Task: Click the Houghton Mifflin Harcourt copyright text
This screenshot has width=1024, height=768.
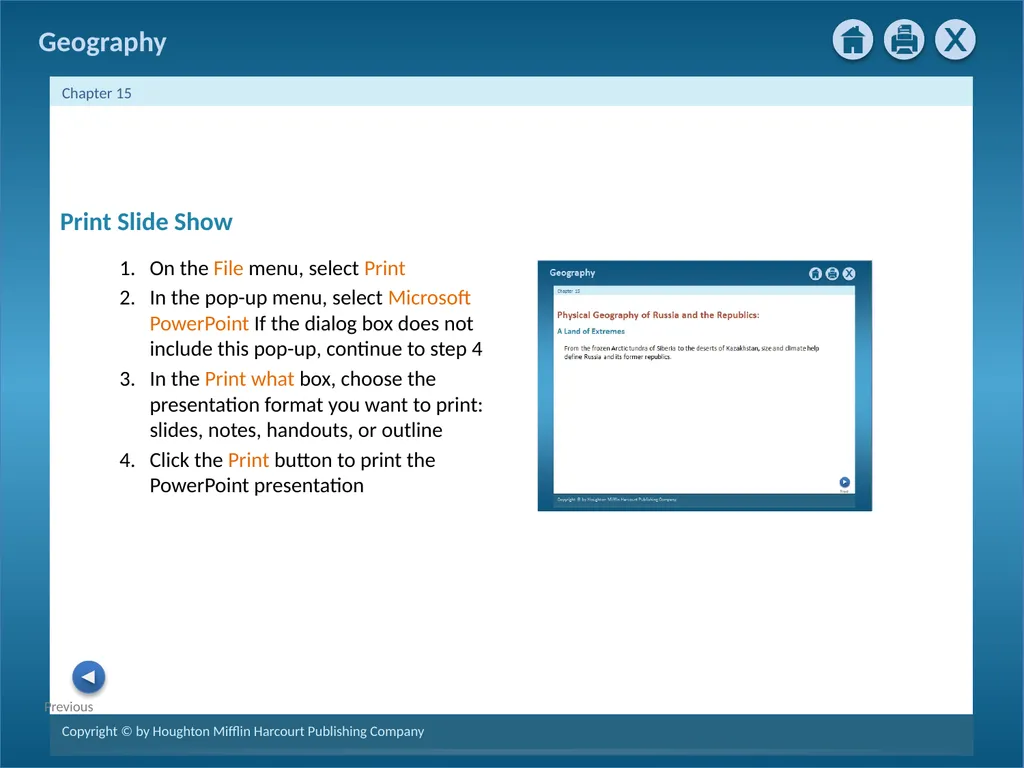Action: point(243,731)
